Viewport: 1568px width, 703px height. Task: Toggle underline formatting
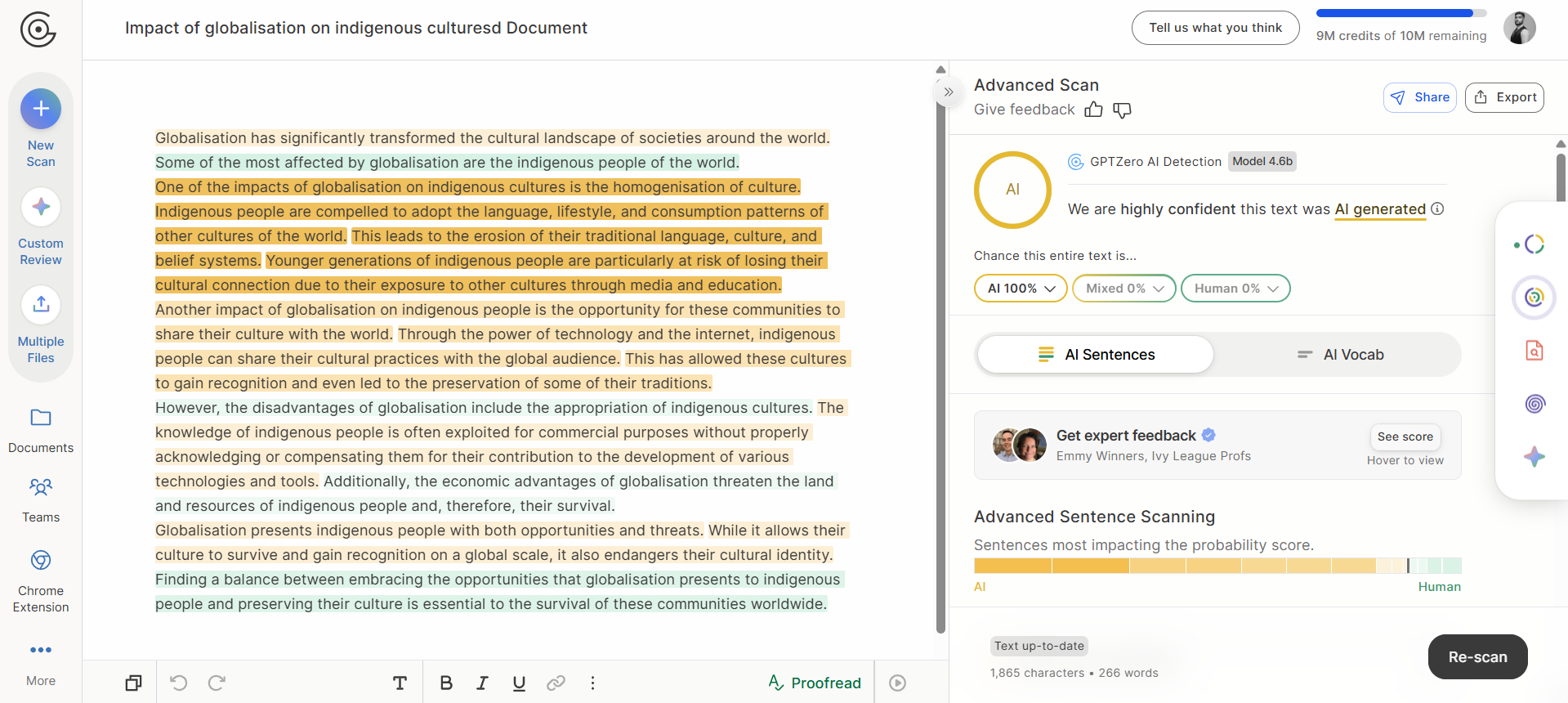tap(519, 683)
